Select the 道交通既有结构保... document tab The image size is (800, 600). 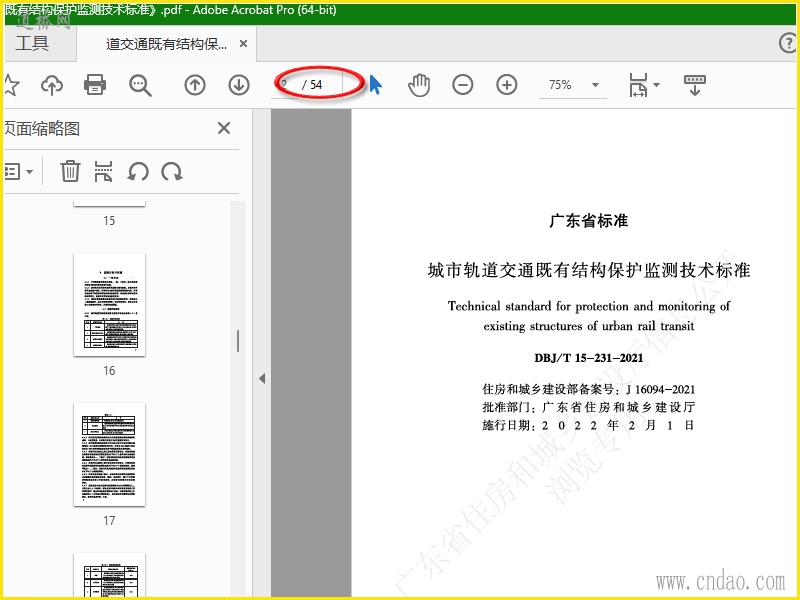click(x=166, y=44)
